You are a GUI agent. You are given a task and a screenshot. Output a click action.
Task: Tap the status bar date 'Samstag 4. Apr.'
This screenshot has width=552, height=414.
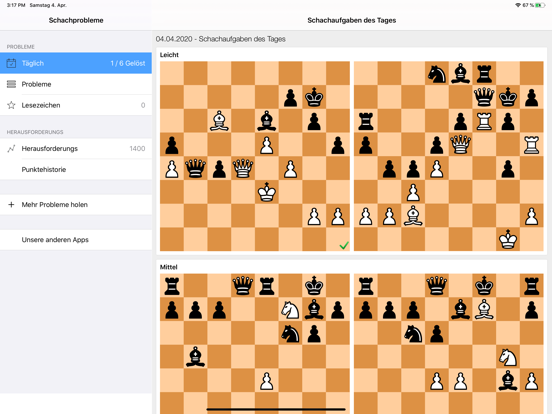(48, 5)
